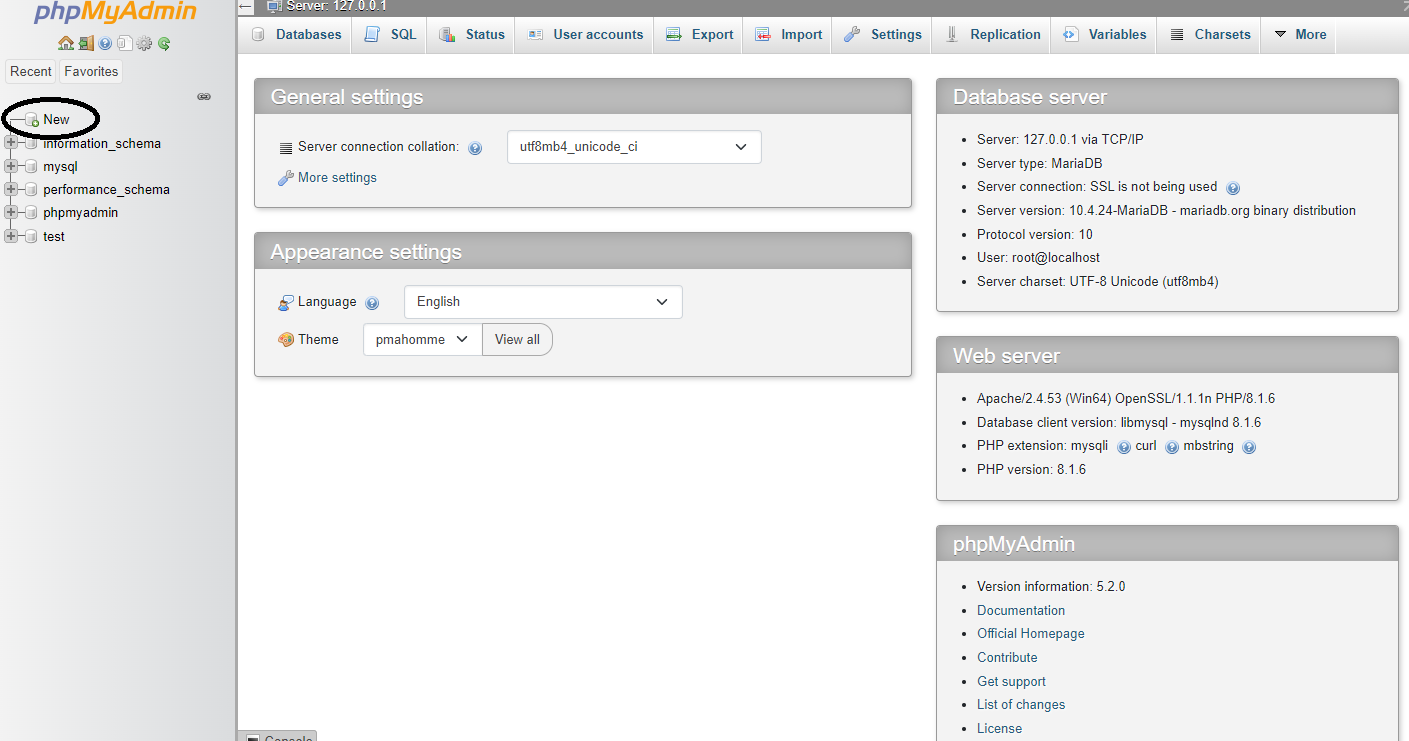Screen dimensions: 1409x741
Task: Select the mysql database name
Action: 60,167
